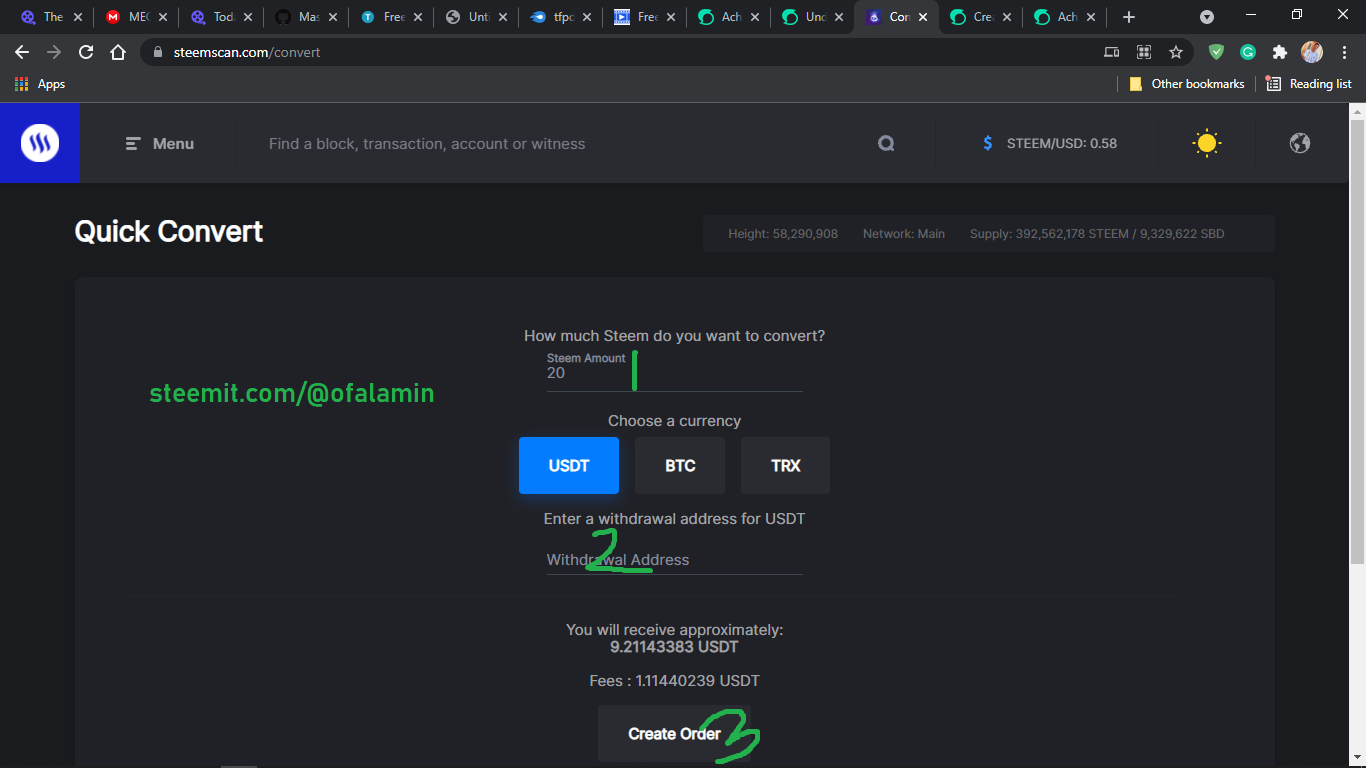Click the Choose a currency label
The image size is (1366, 768).
674,421
